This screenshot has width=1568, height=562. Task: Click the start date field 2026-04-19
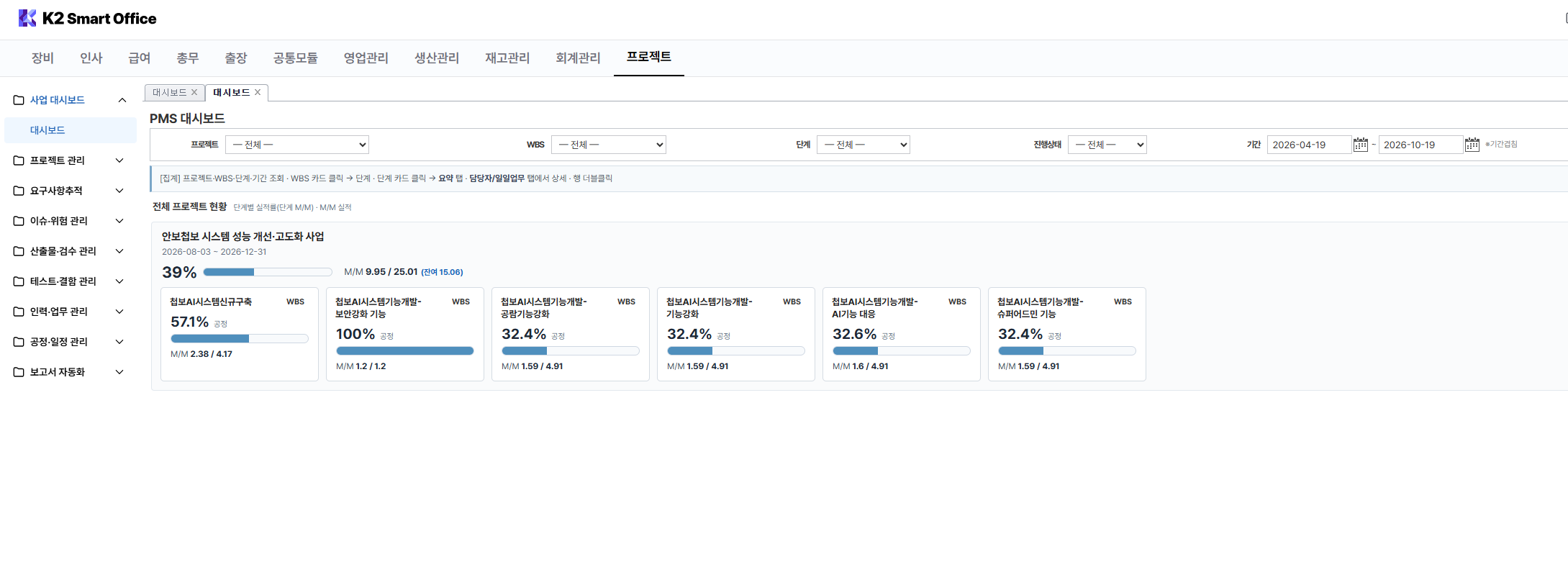[x=1309, y=145]
